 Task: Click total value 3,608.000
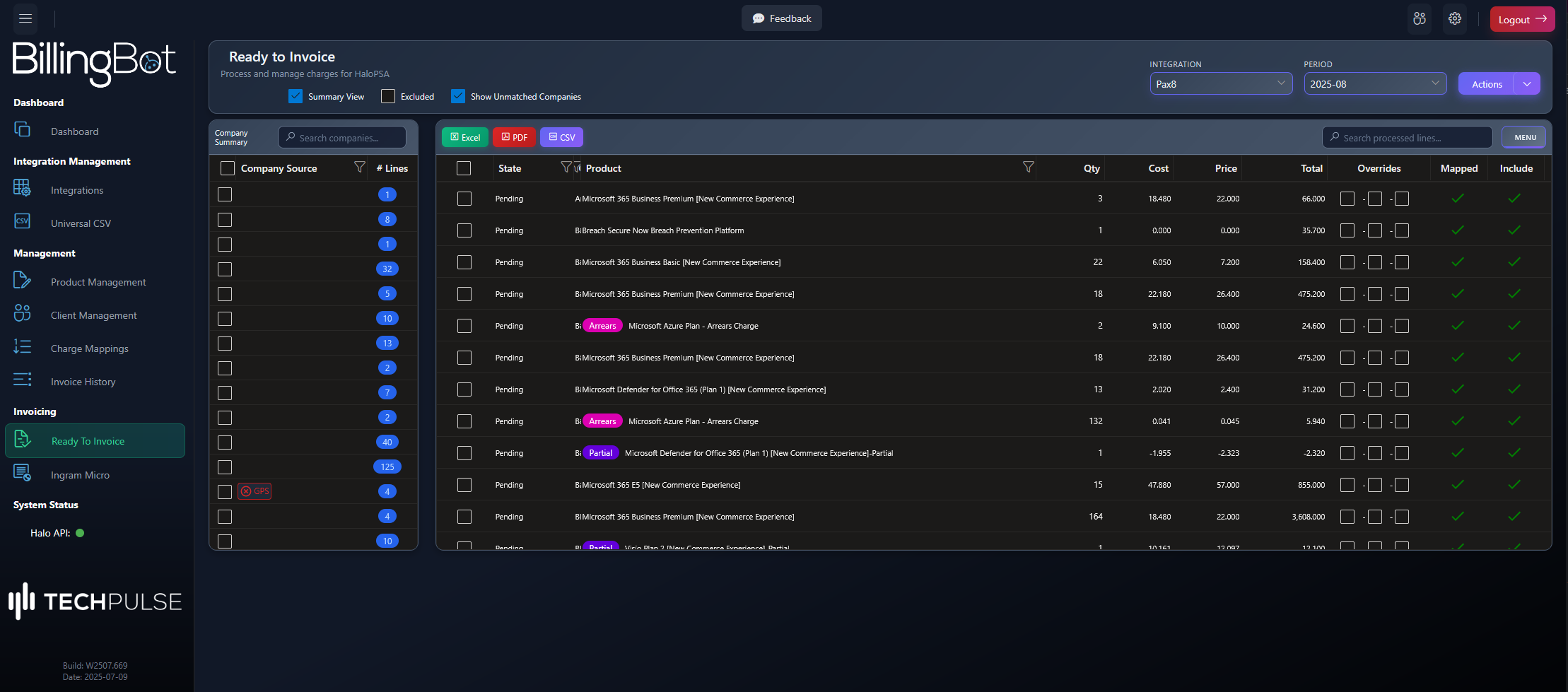point(1309,517)
